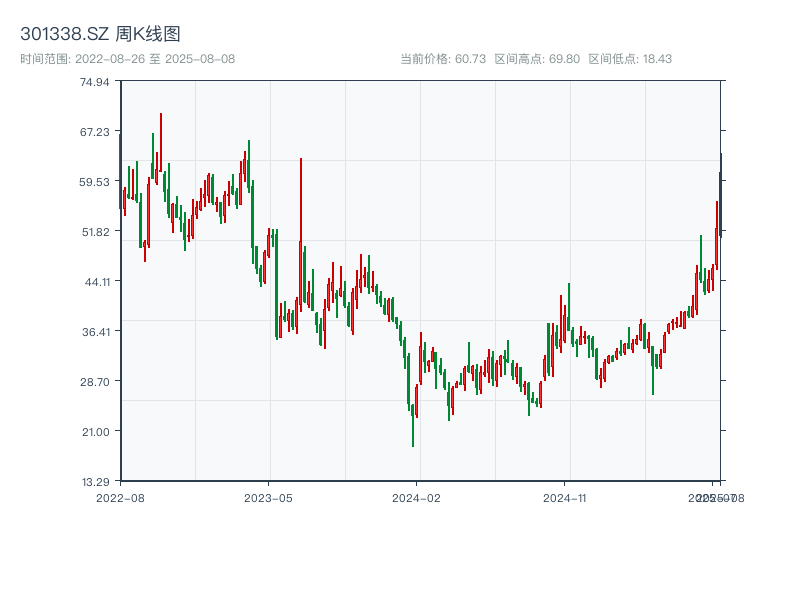
Task: Click the 区间低点 18.43 label
Action: pyautogui.click(x=630, y=59)
